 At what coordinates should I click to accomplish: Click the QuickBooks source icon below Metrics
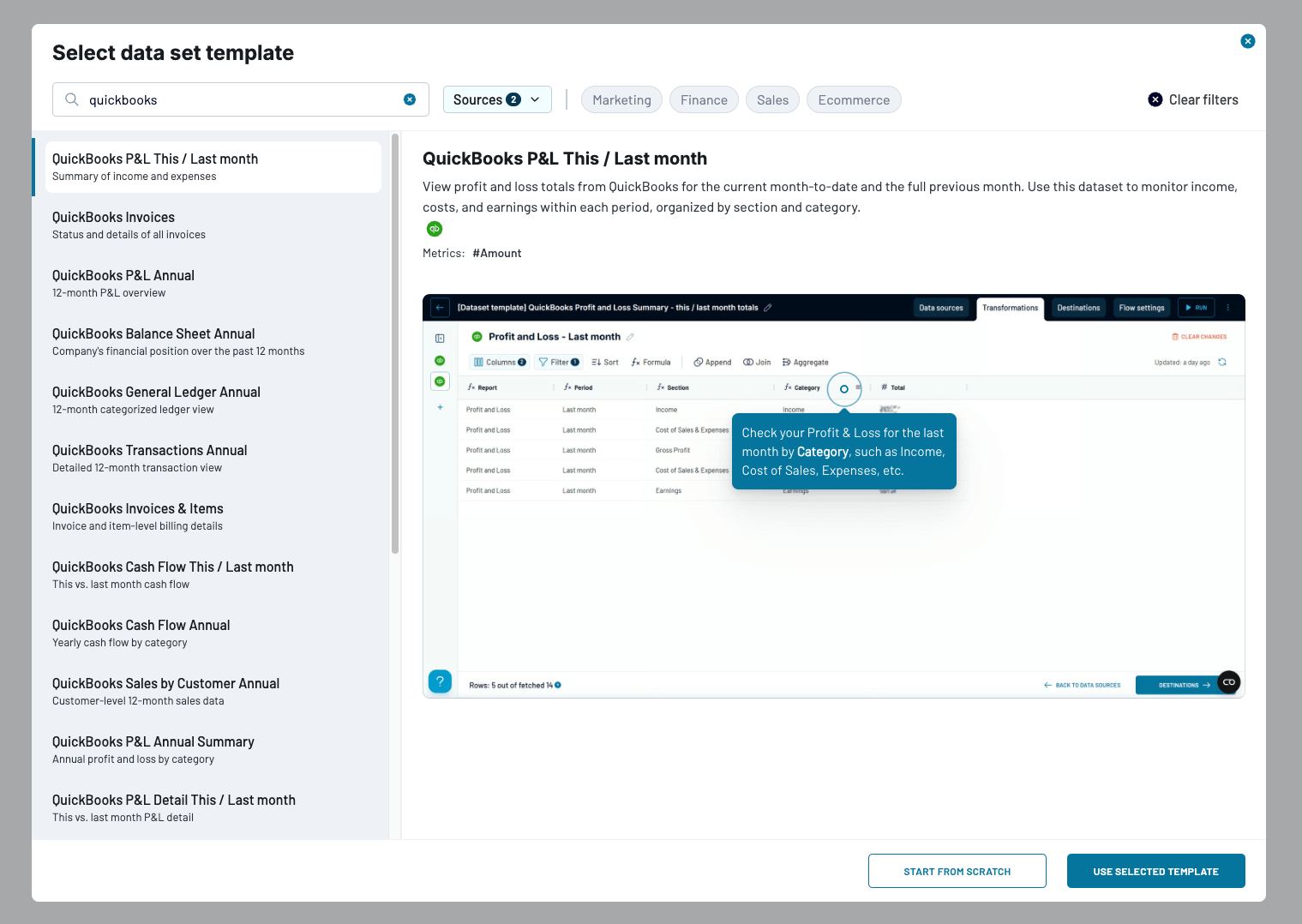(435, 229)
